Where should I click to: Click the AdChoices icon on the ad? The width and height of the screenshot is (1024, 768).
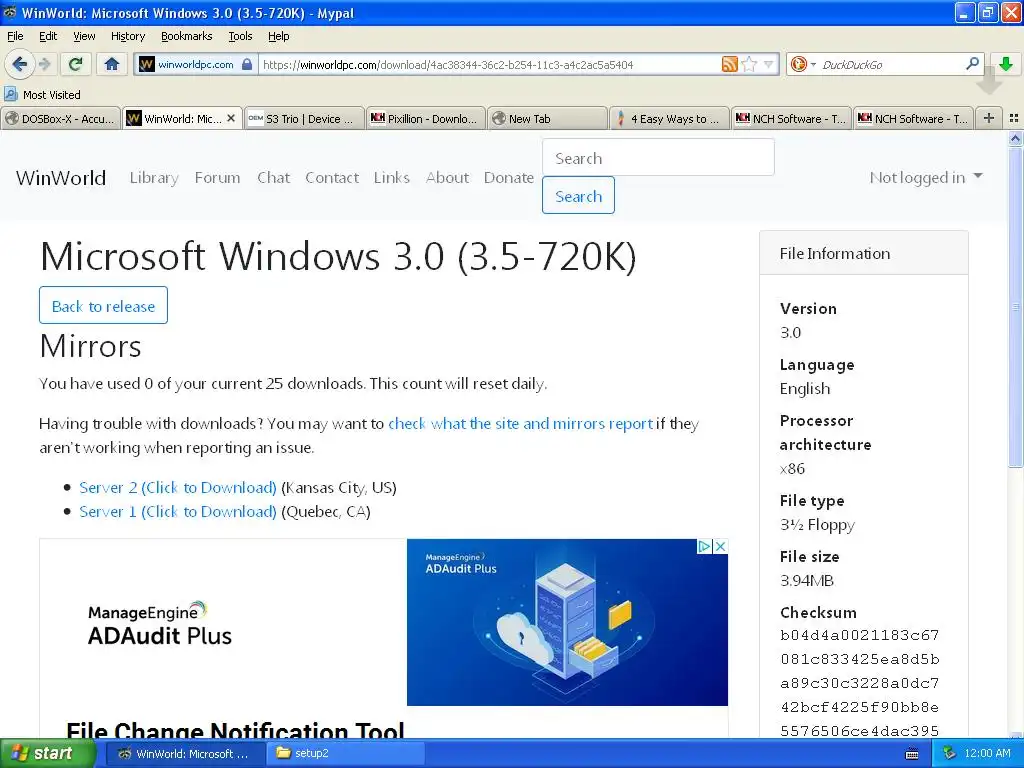pos(704,546)
